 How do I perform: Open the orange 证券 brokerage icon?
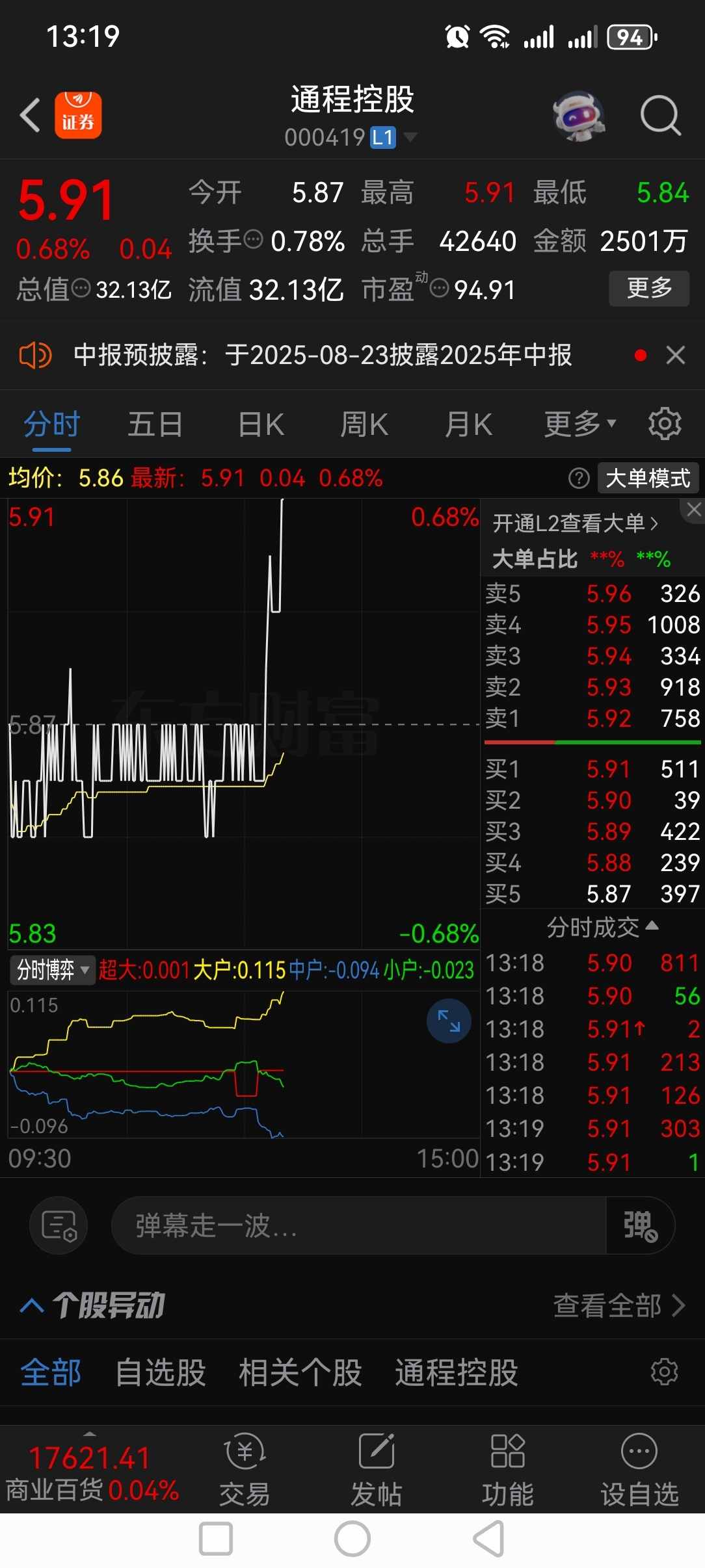coord(78,115)
